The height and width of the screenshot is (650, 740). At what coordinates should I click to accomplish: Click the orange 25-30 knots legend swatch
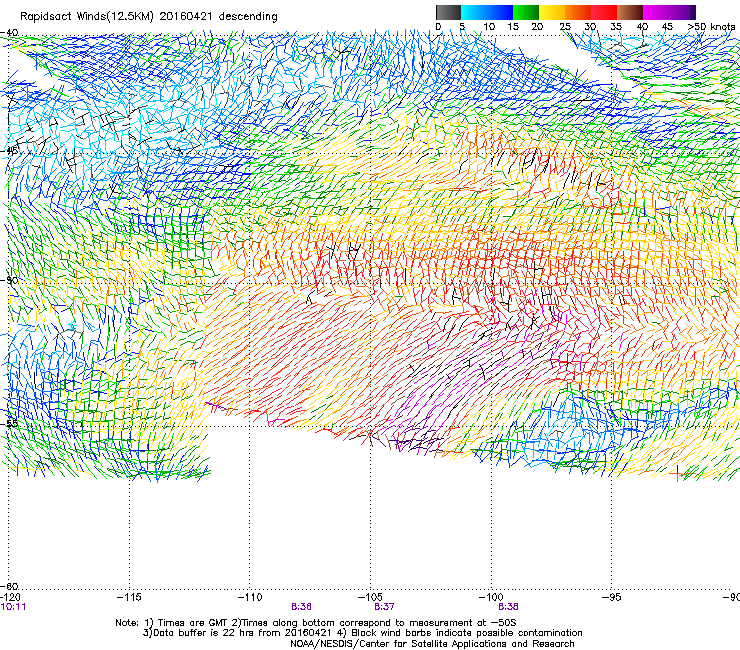pos(578,12)
